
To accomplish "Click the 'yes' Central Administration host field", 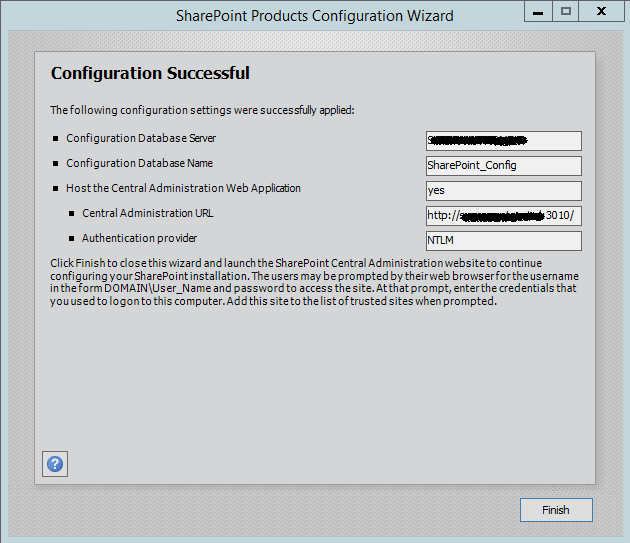I will [x=503, y=191].
